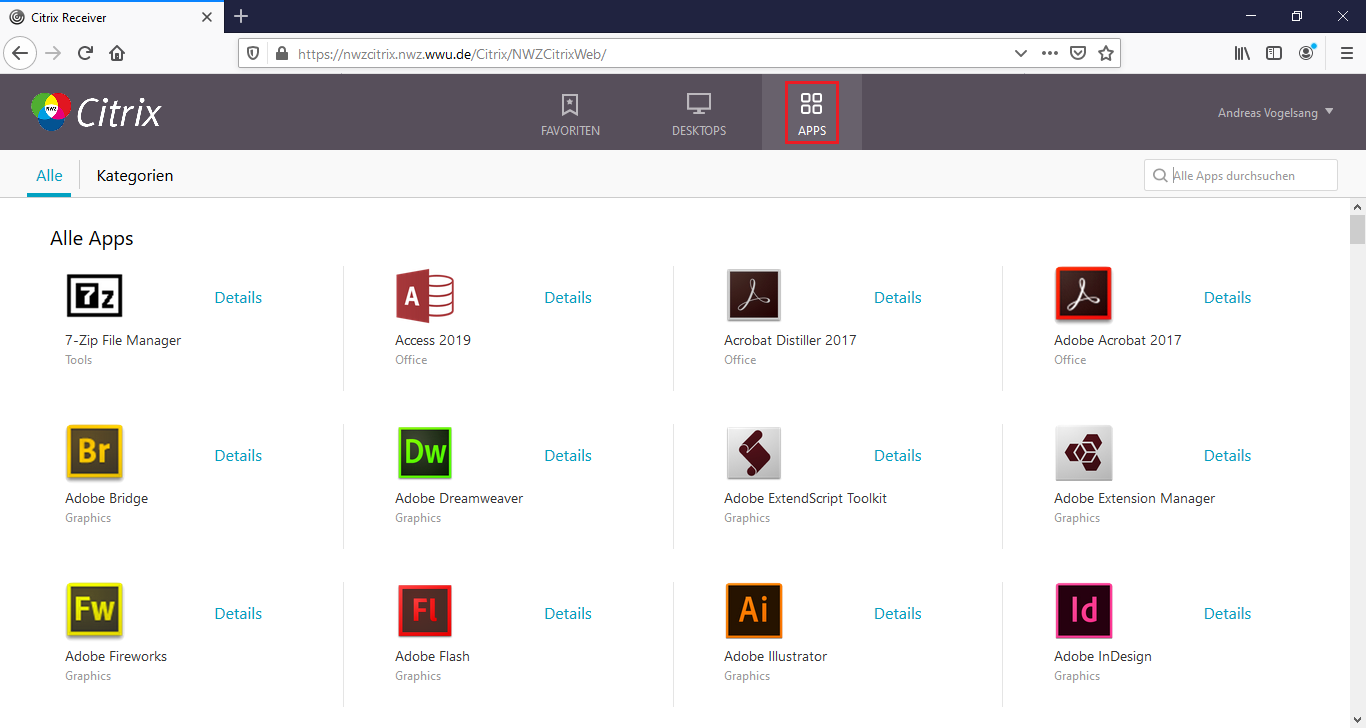Image resolution: width=1366 pixels, height=728 pixels.
Task: Click the Adobe Fireworks icon
Action: [94, 611]
